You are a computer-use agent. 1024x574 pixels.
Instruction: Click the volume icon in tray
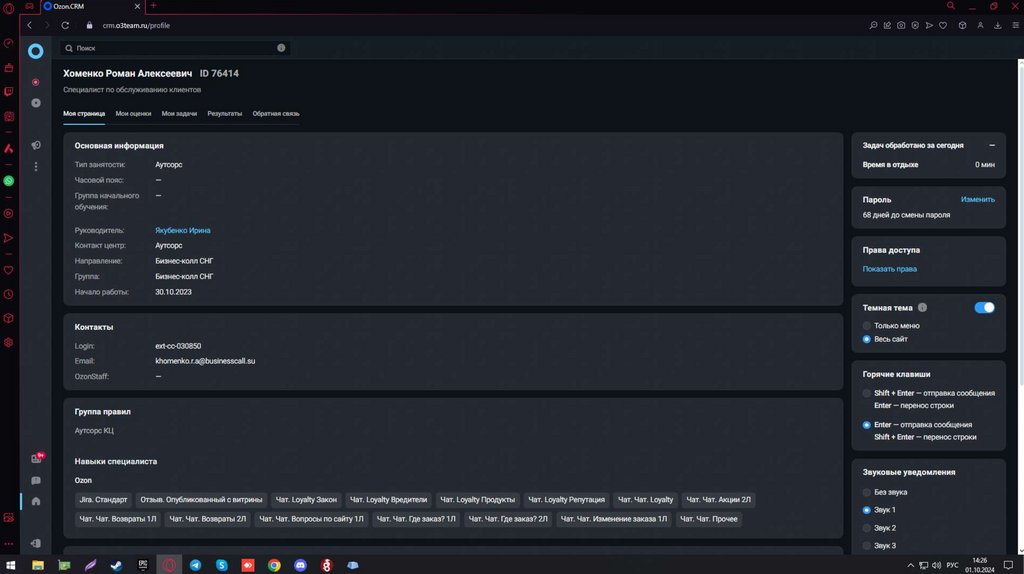936,566
